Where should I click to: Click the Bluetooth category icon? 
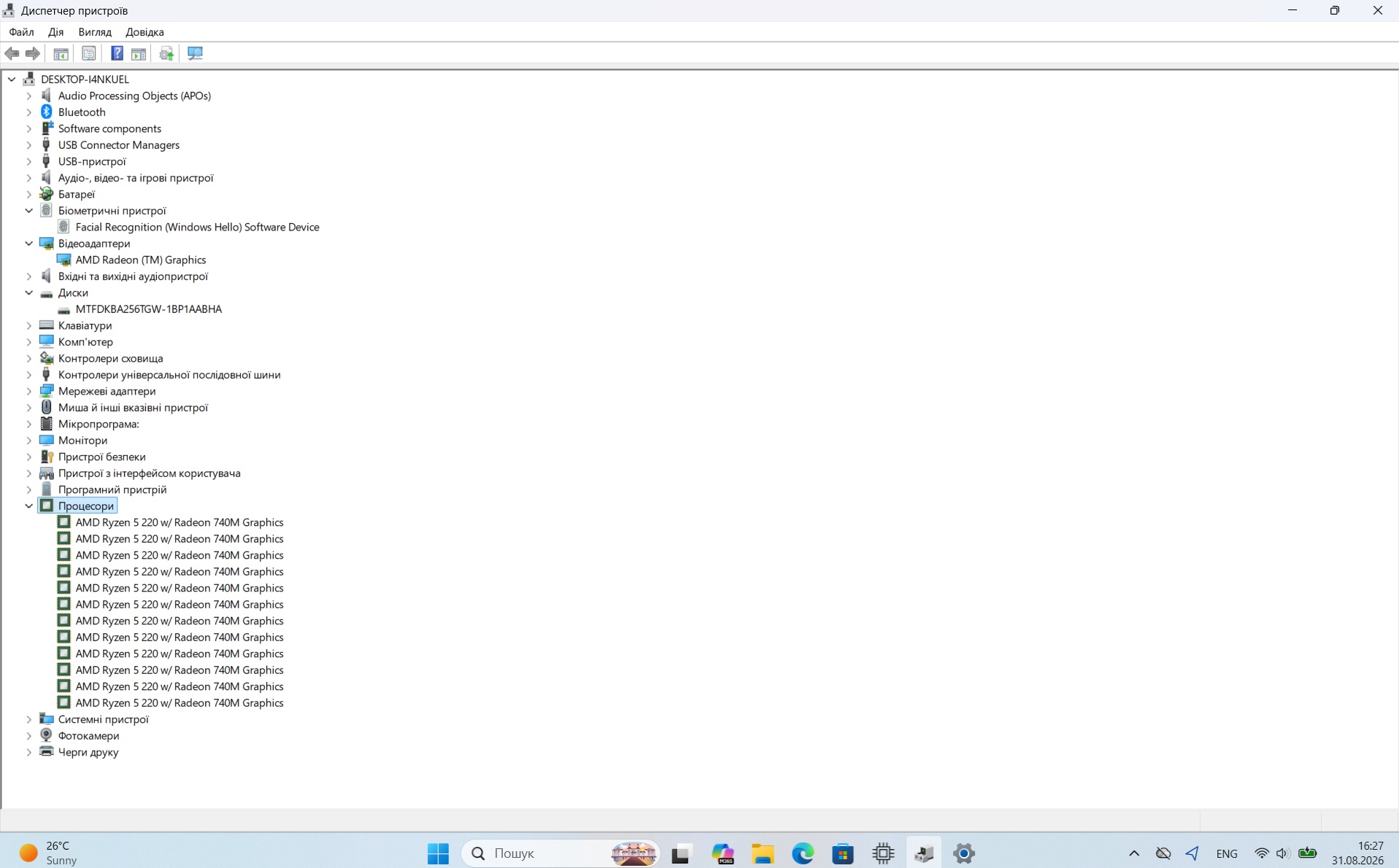[x=47, y=112]
